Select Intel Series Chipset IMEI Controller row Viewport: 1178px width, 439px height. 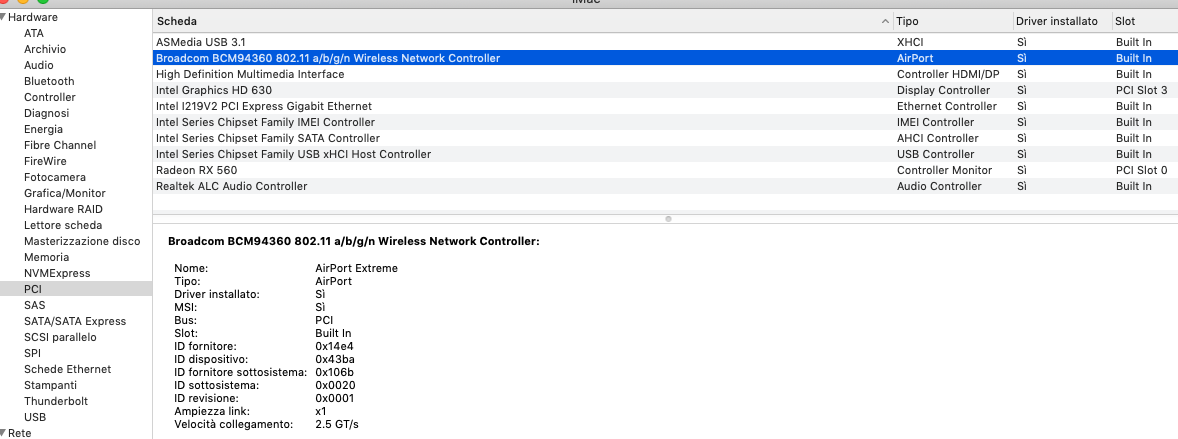pyautogui.click(x=665, y=122)
